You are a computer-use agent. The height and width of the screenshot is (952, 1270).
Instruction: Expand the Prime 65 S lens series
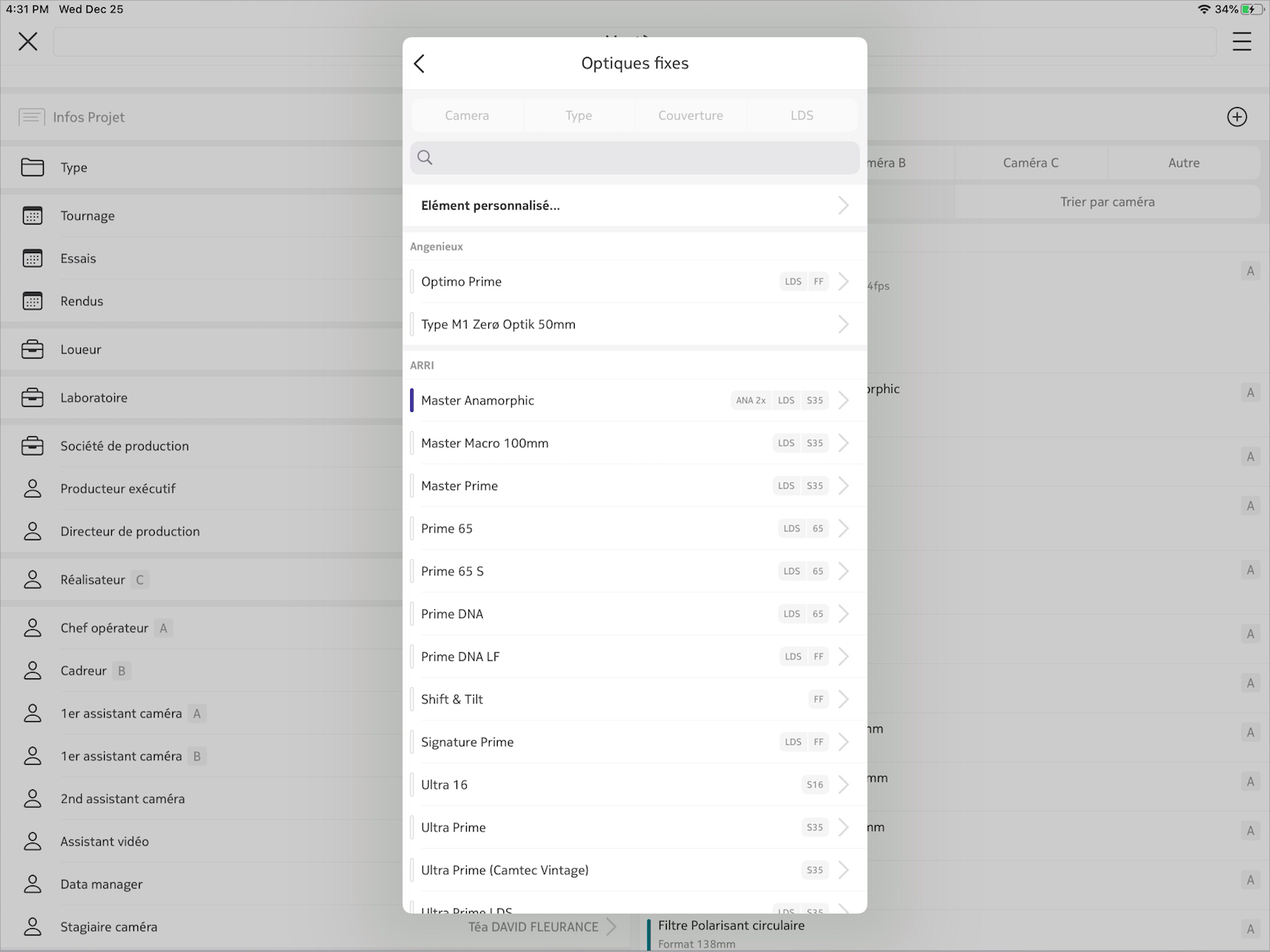point(635,572)
